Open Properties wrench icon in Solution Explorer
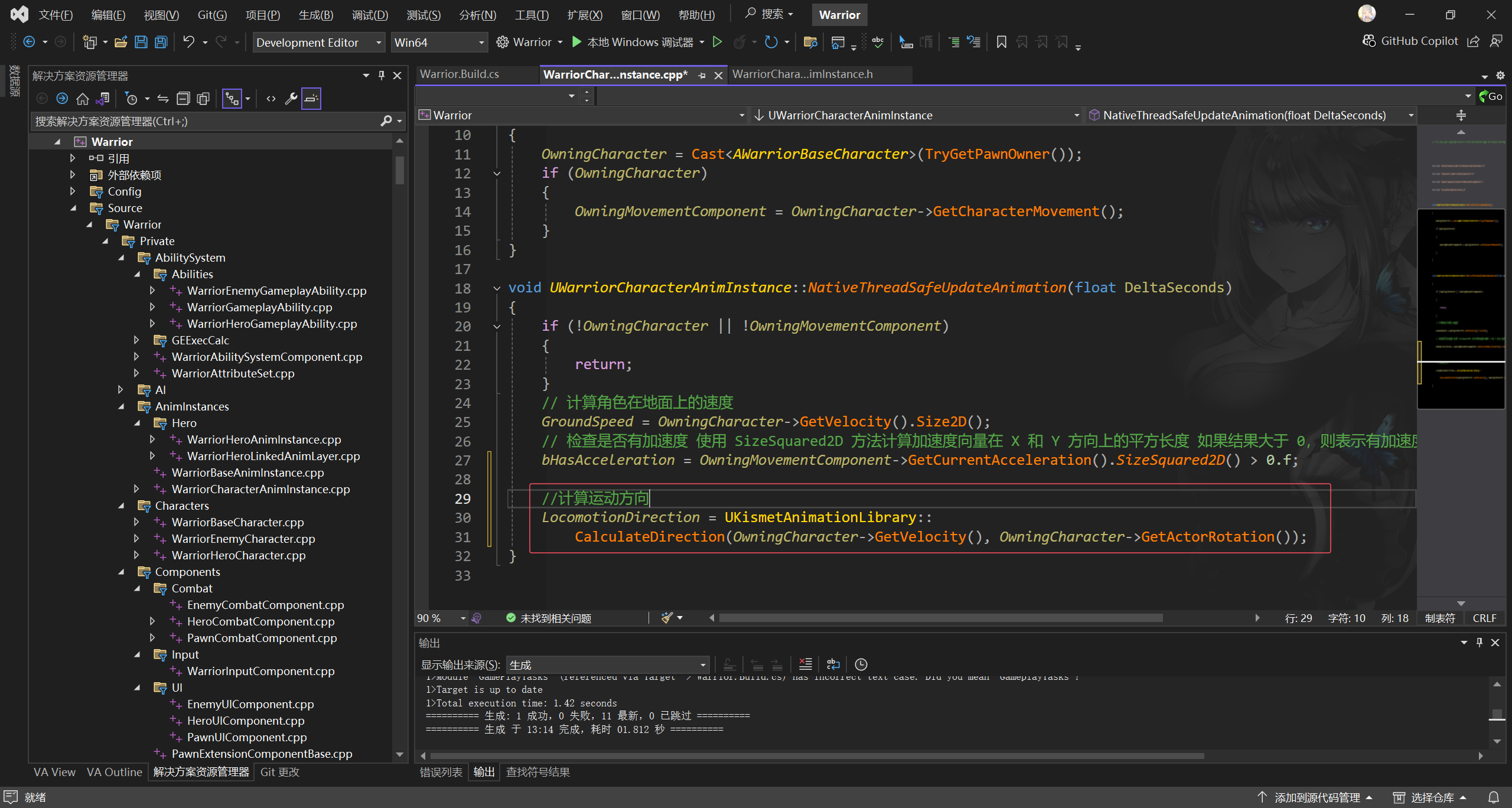 click(x=291, y=99)
